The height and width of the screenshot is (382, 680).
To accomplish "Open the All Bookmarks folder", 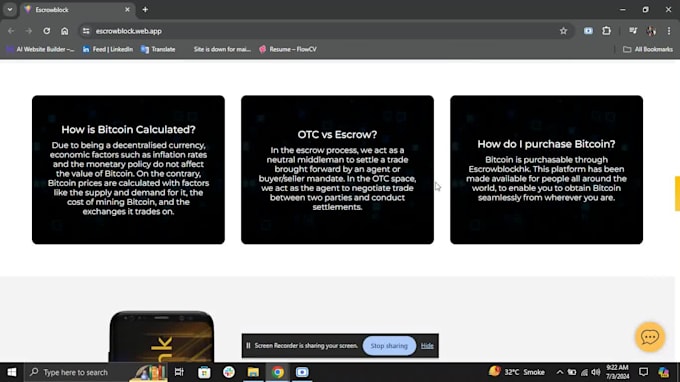I will [x=648, y=49].
